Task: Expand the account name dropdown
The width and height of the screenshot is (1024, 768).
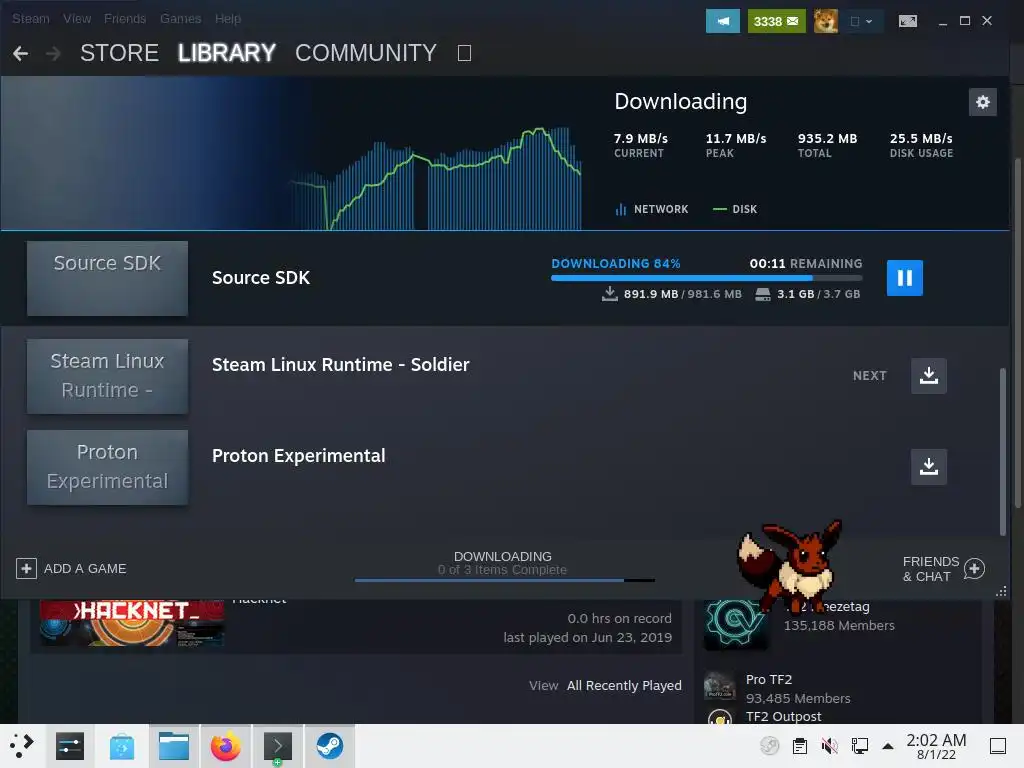Action: click(862, 21)
